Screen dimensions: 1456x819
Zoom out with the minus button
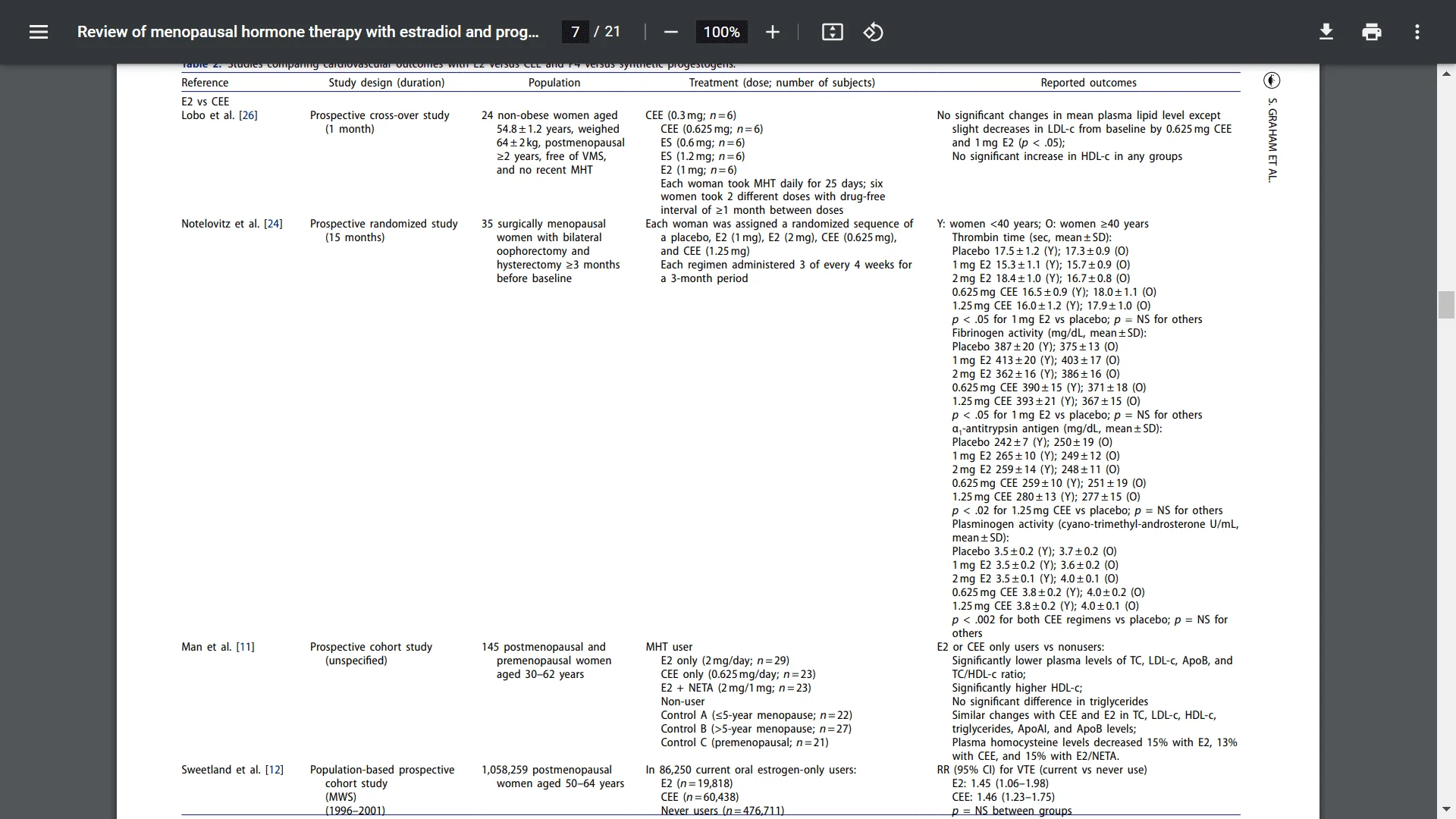tap(670, 32)
